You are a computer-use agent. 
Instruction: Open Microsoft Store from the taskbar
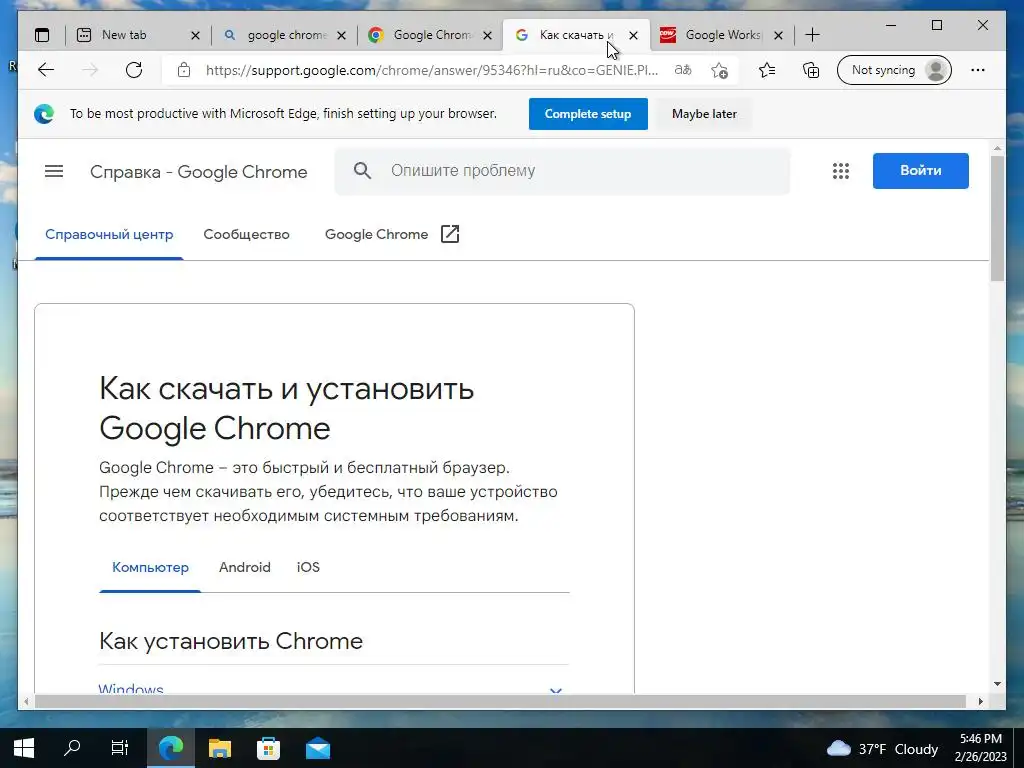click(268, 748)
